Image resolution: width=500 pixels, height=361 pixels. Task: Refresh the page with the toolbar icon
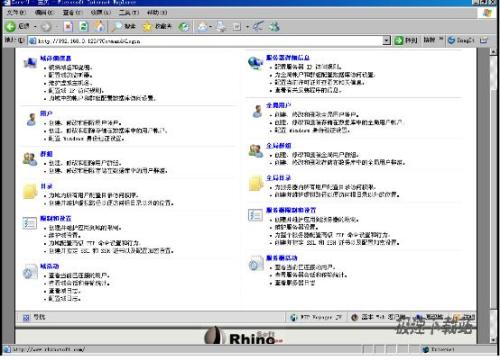coord(84,26)
